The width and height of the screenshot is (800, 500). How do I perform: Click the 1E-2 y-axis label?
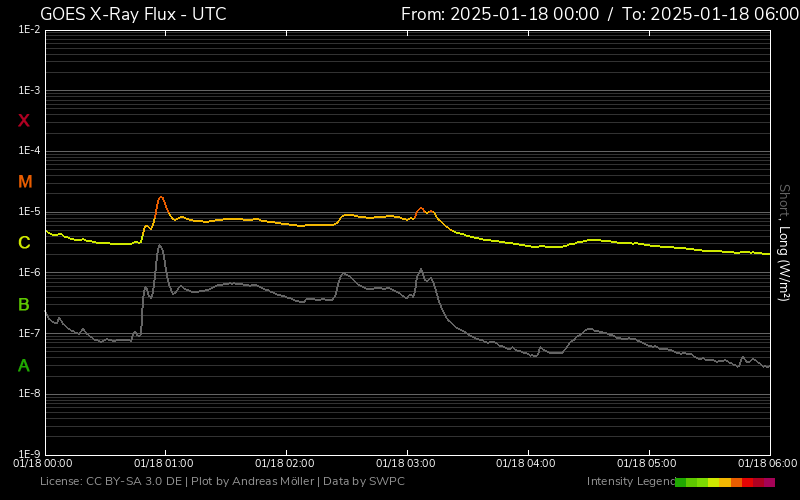click(x=29, y=30)
